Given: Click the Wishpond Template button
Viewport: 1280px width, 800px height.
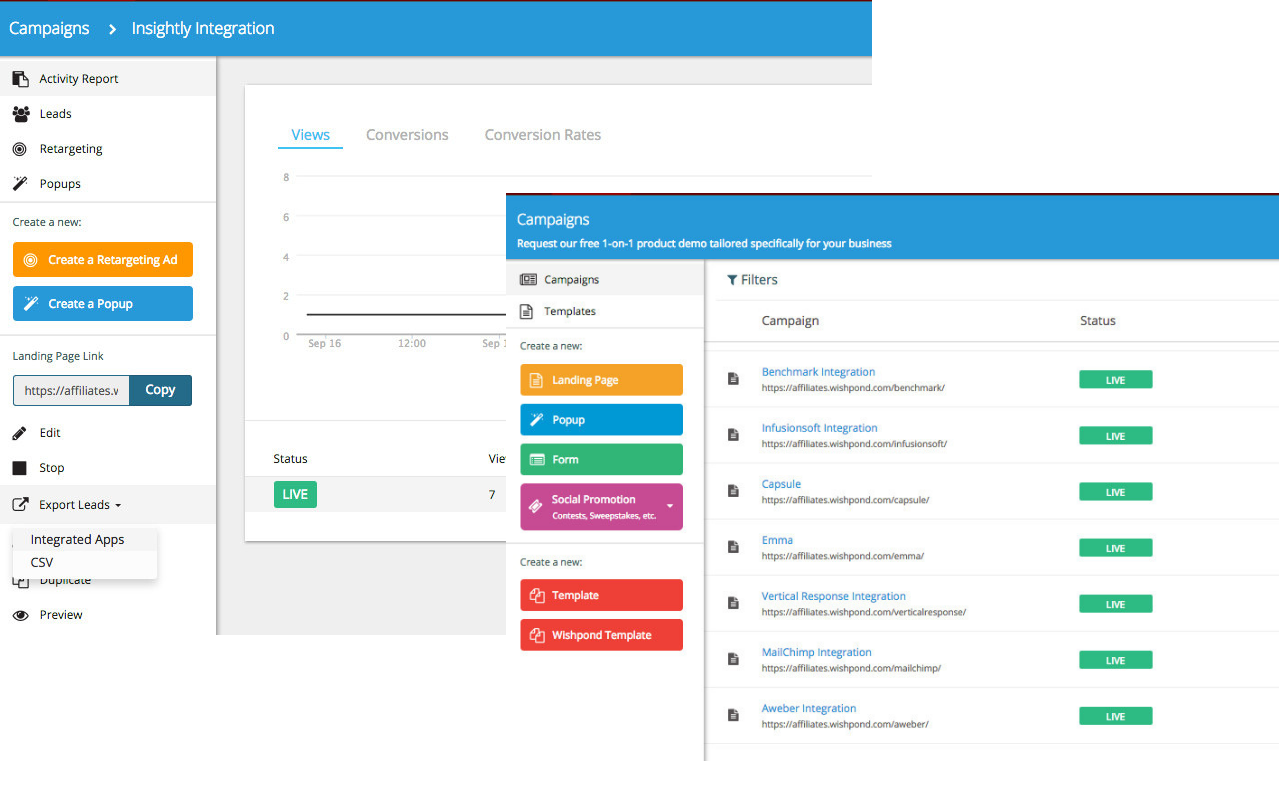Looking at the screenshot, I should click(x=601, y=635).
